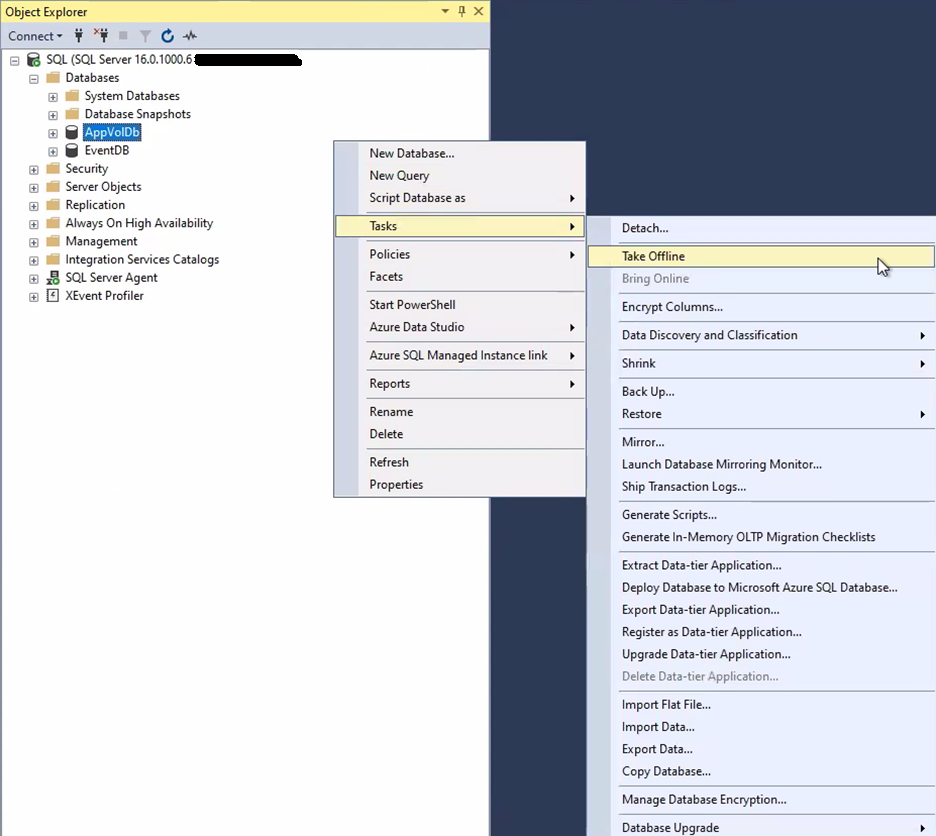This screenshot has height=836, width=936.
Task: Click the SQL server instance icon
Action: (33, 60)
